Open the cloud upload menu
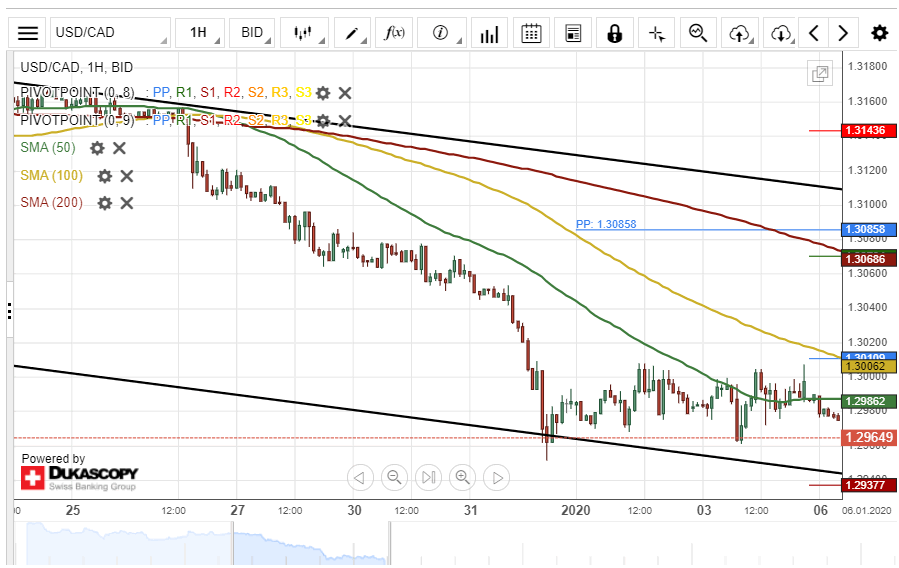Screen dimensions: 899x568 [x=740, y=33]
